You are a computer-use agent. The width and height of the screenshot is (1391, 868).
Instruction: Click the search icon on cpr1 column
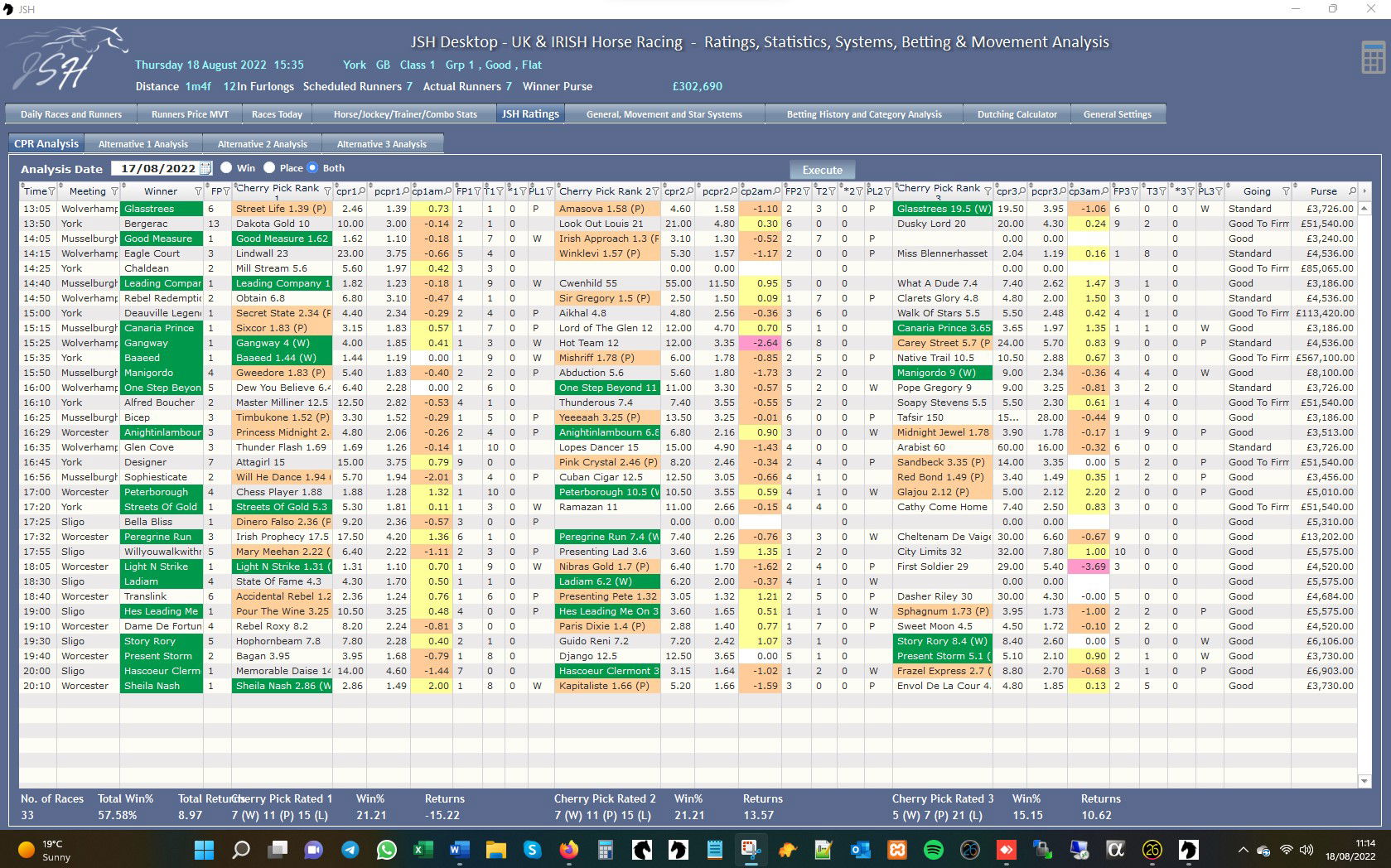(363, 191)
